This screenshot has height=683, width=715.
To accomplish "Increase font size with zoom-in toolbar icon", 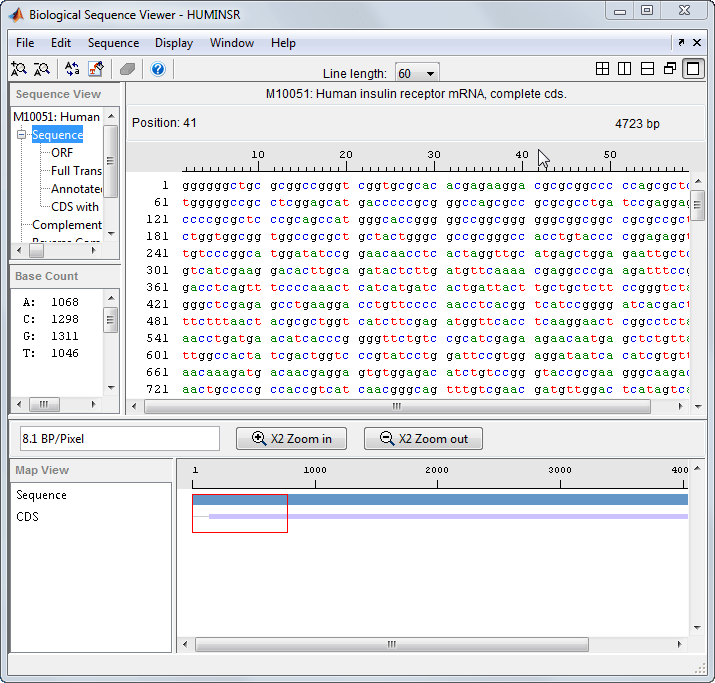I will 19,69.
